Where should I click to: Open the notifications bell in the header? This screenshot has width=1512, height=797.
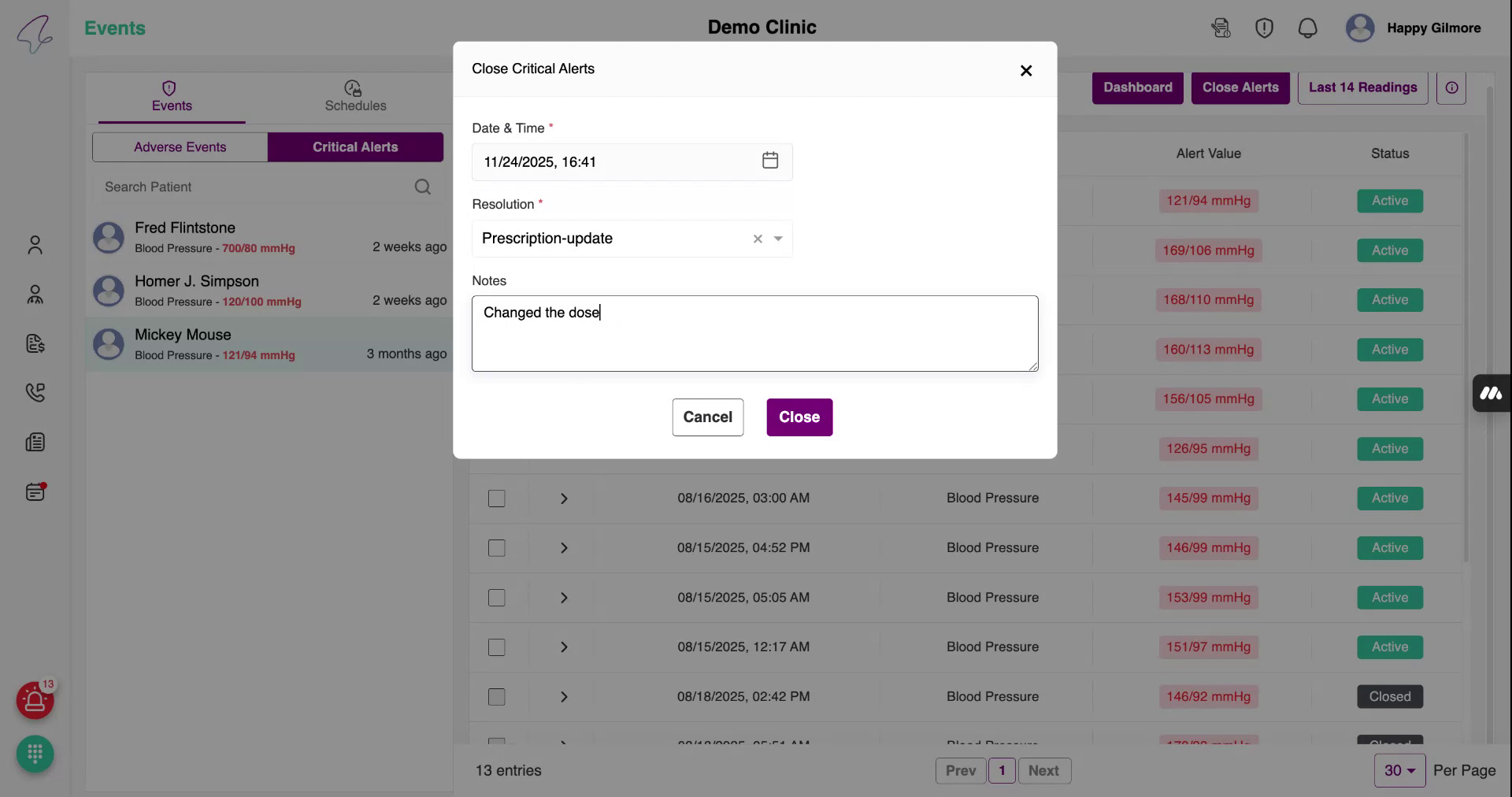coord(1308,28)
